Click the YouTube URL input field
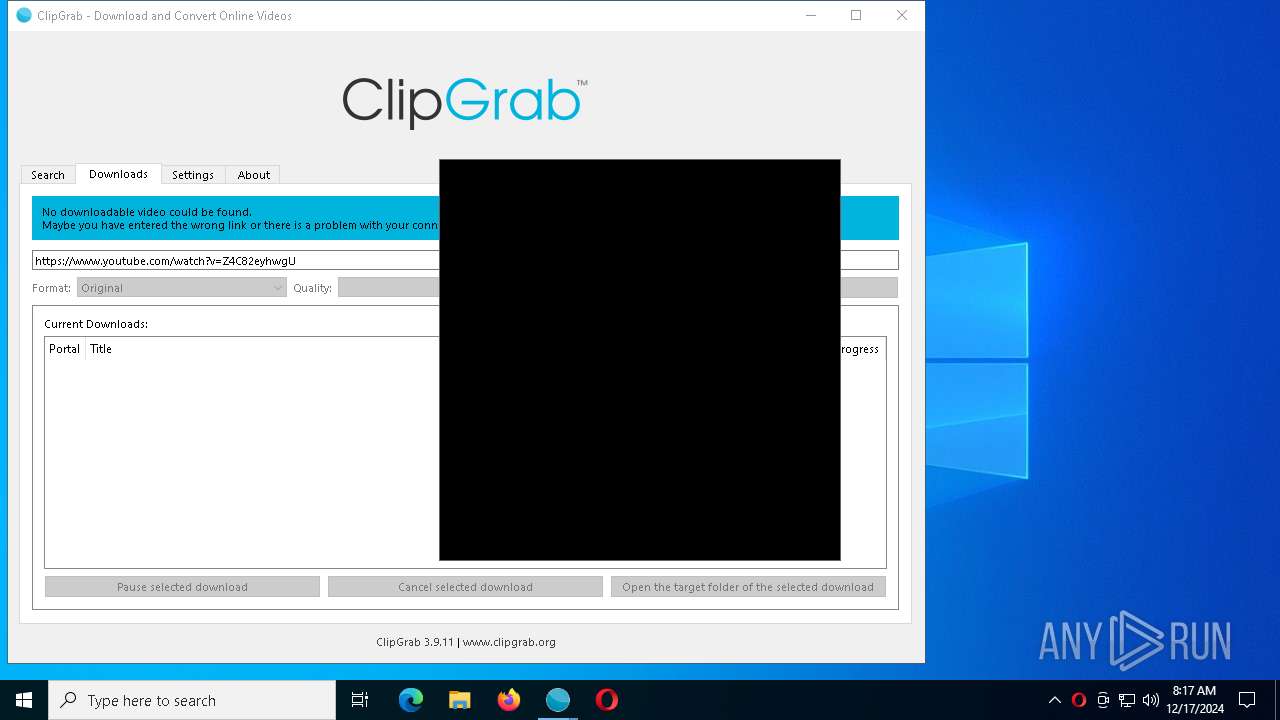Image resolution: width=1280 pixels, height=720 pixels. coord(465,261)
